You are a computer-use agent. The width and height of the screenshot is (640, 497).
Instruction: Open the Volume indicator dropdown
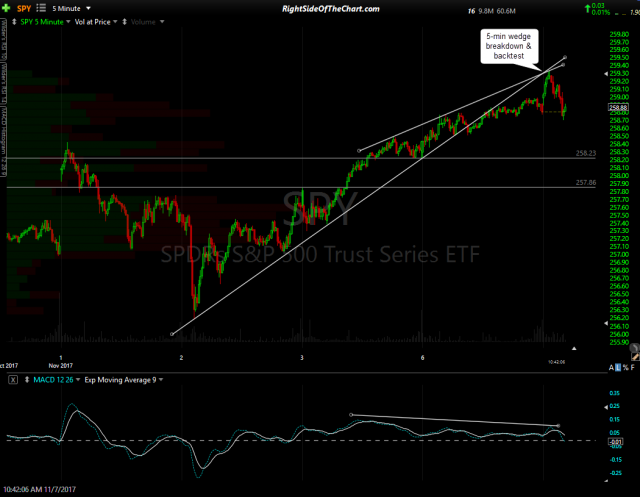[x=162, y=22]
